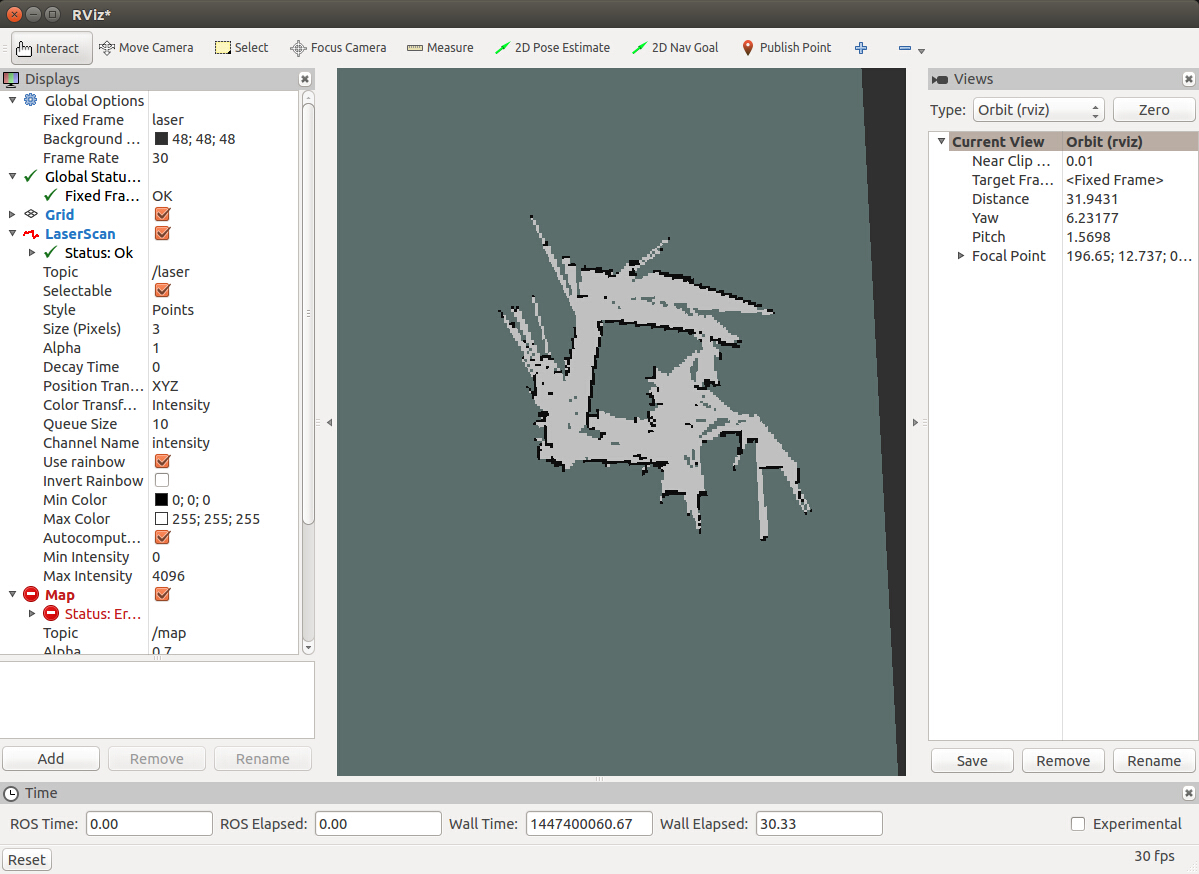Disable the Grid display checkbox
Image resolution: width=1199 pixels, height=874 pixels.
point(162,215)
